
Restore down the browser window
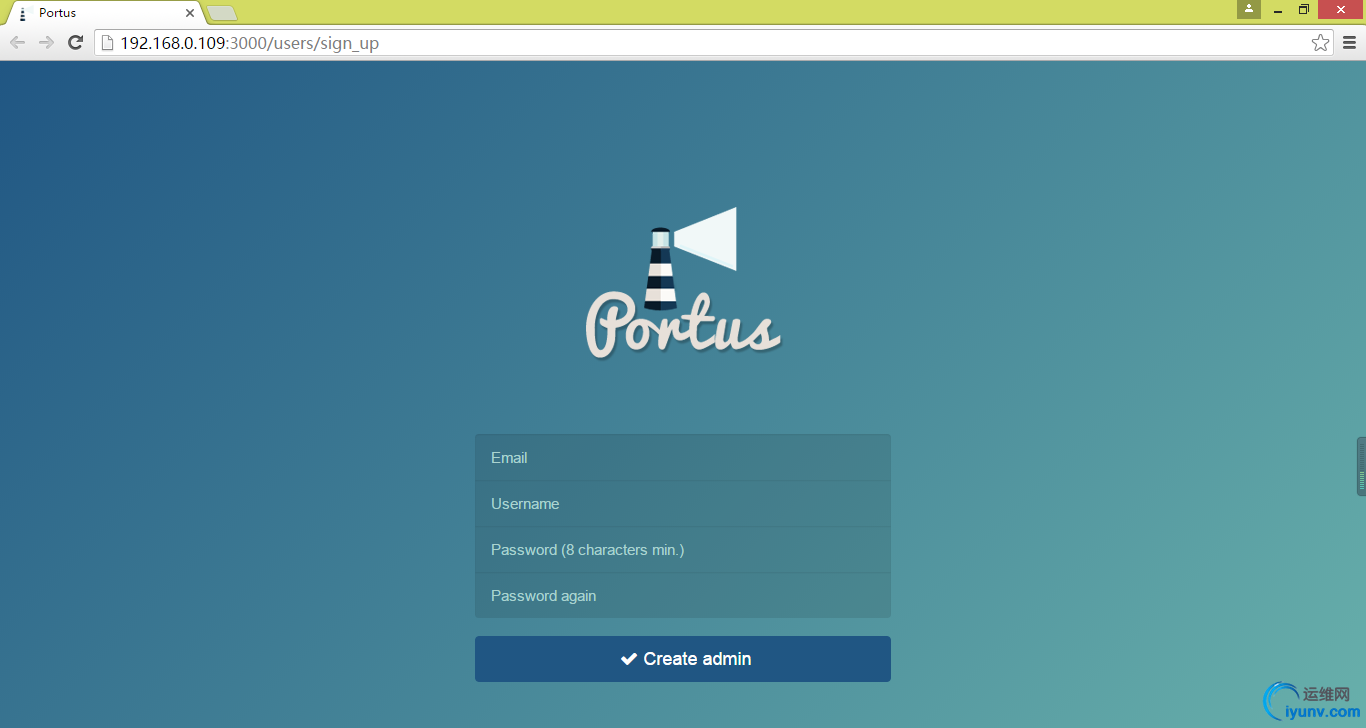tap(1304, 9)
